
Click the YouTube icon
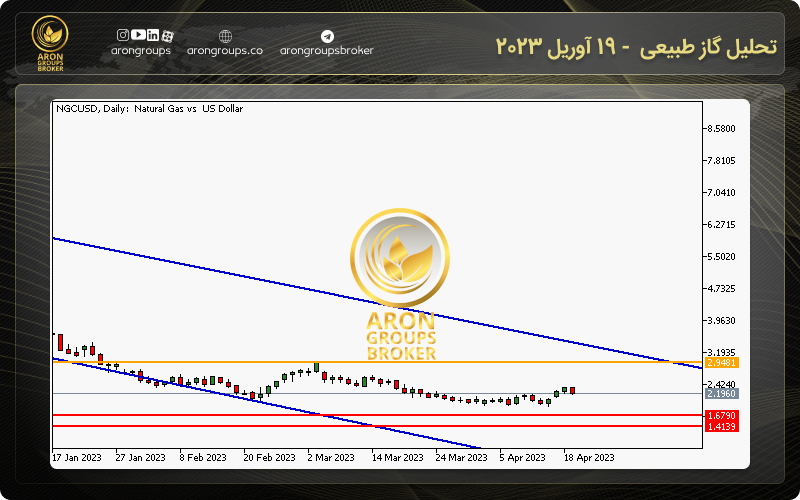click(x=138, y=35)
